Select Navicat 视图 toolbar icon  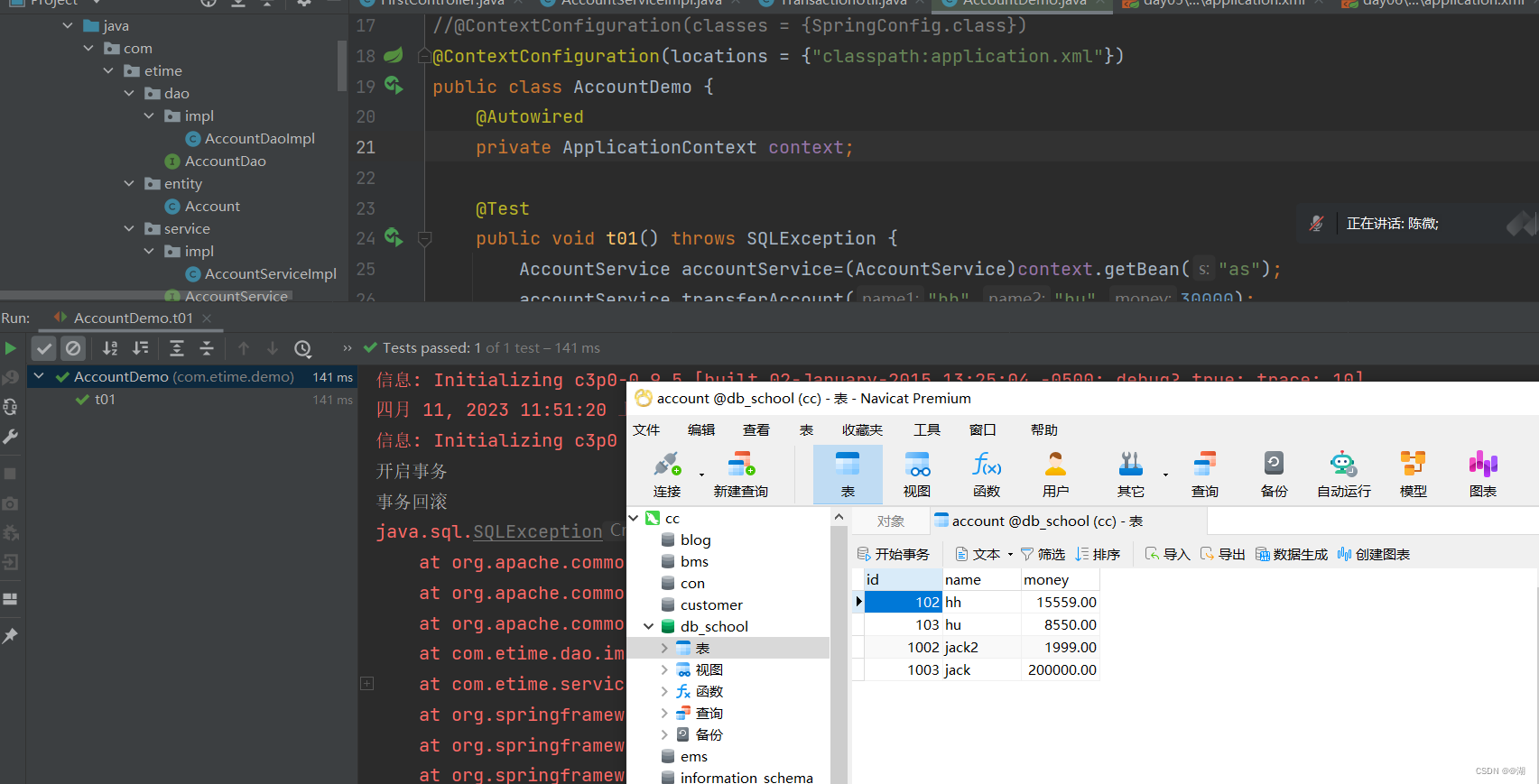[x=917, y=475]
